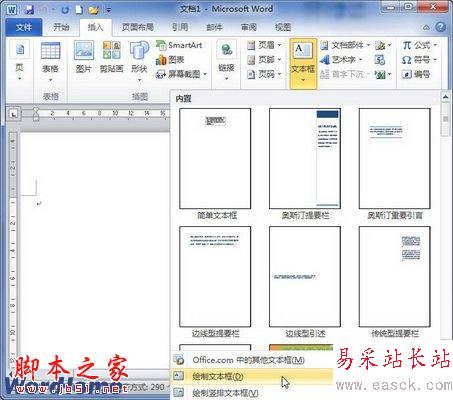Open the 形状 shapes gallery
453x400 pixels.
tap(139, 61)
